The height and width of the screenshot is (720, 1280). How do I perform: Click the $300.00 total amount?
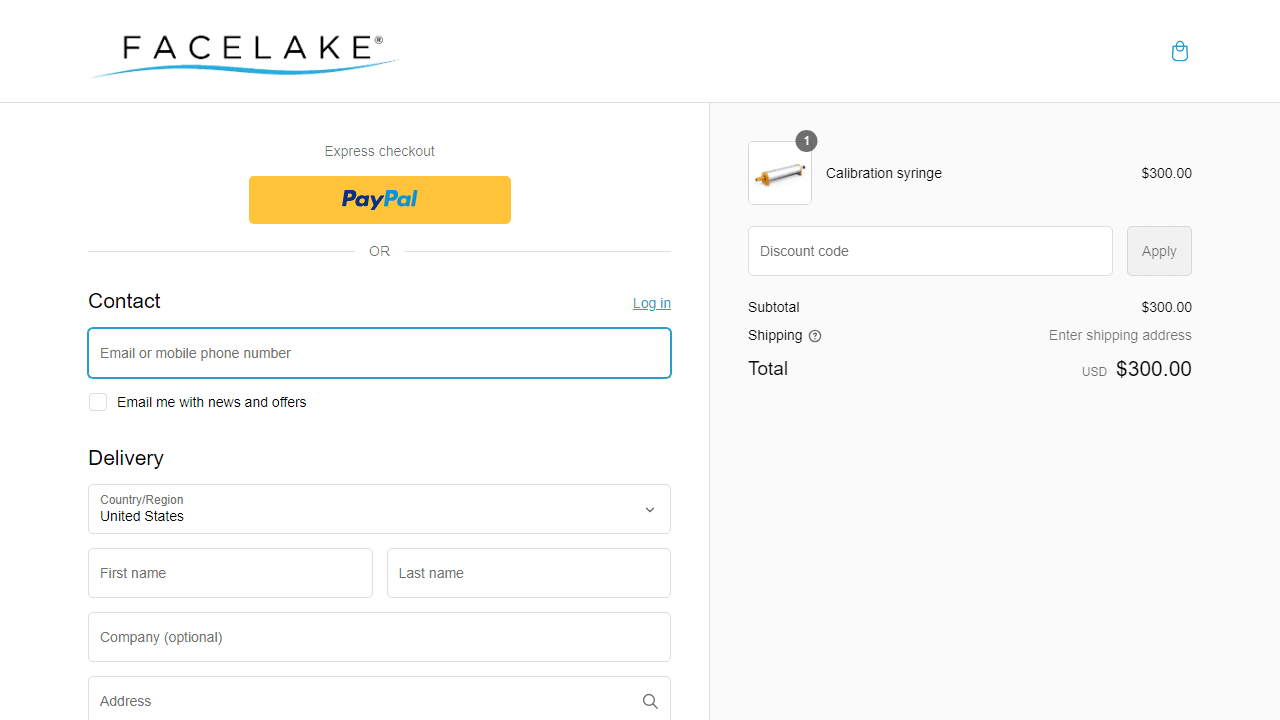coord(1154,369)
